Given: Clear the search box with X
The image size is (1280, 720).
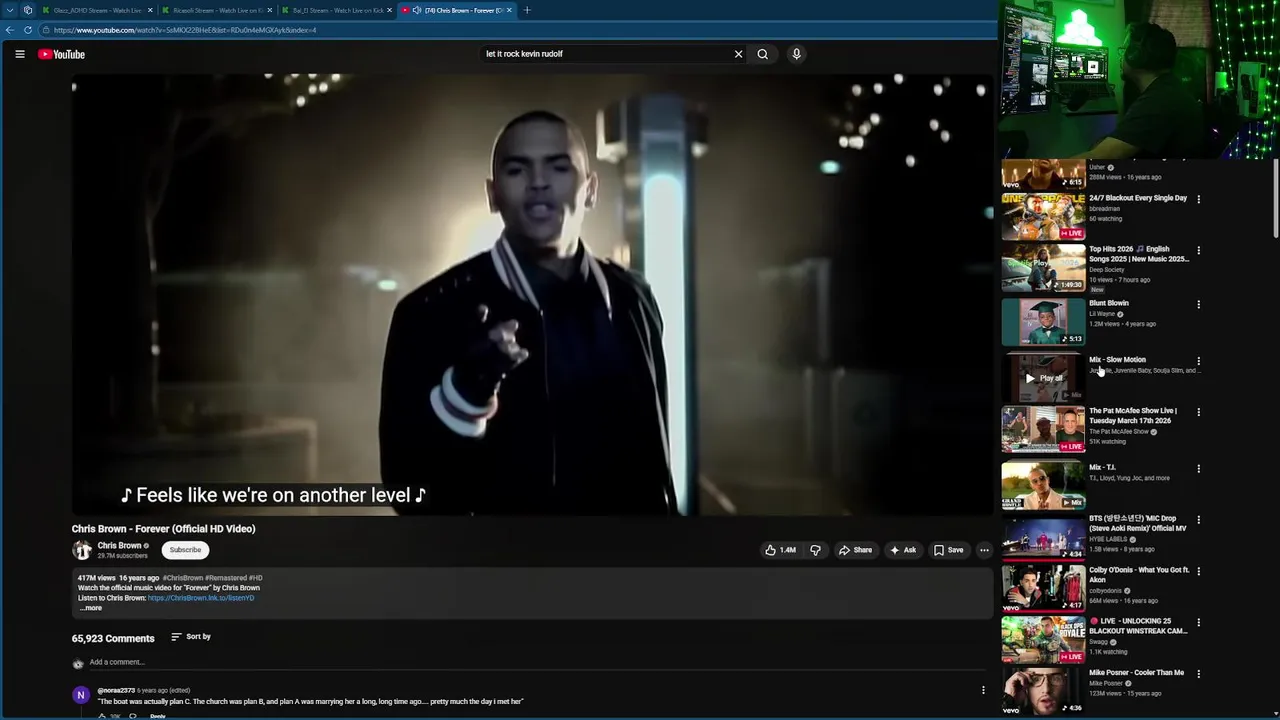Looking at the screenshot, I should [738, 54].
